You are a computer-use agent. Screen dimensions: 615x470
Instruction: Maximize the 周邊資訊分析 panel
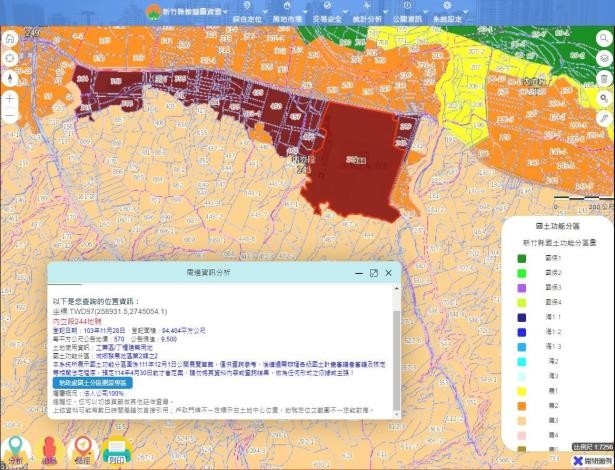374,272
